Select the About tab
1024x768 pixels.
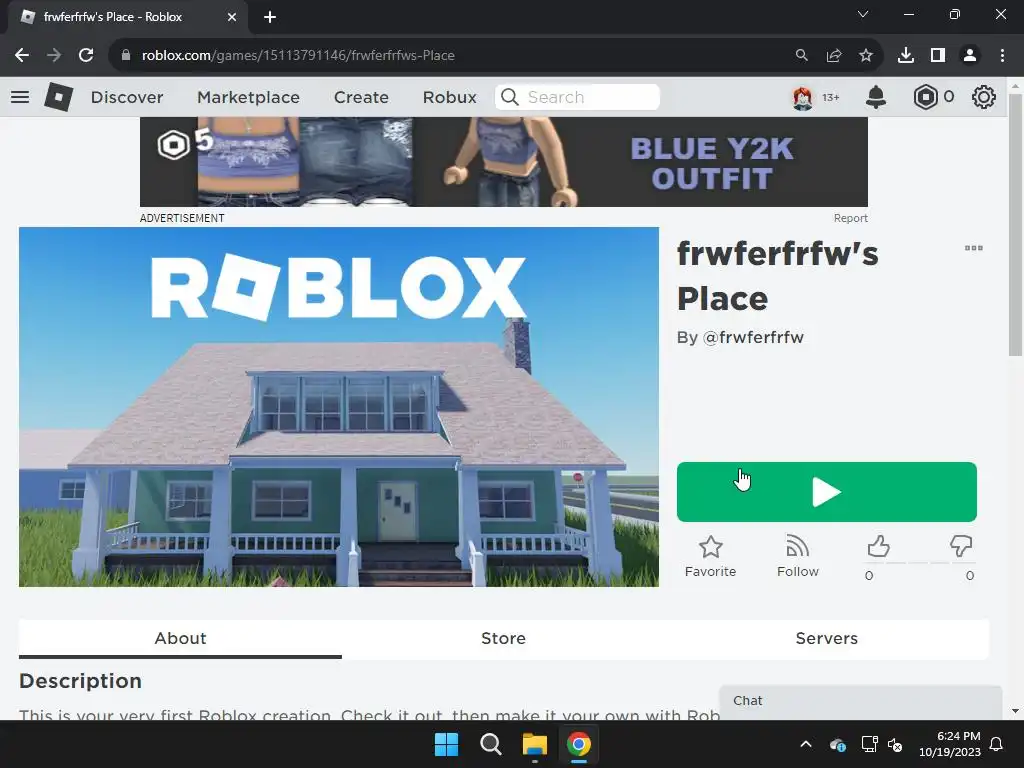pyautogui.click(x=180, y=639)
